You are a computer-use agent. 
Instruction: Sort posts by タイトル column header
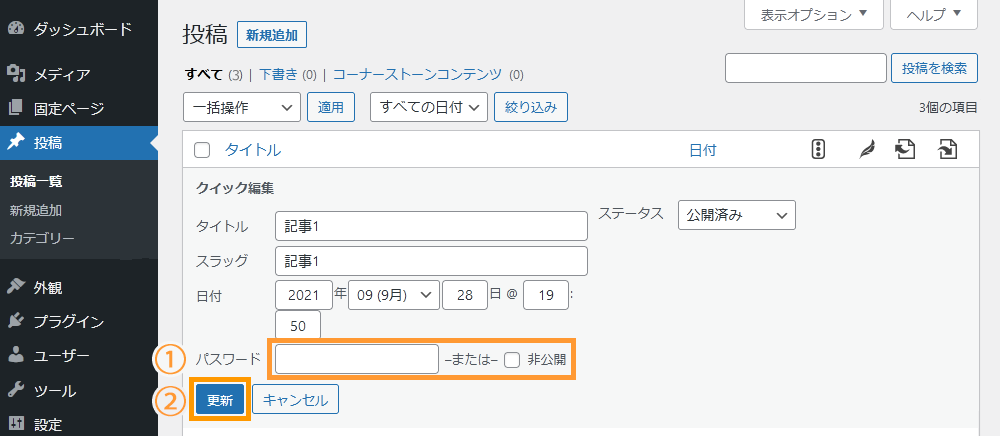253,150
